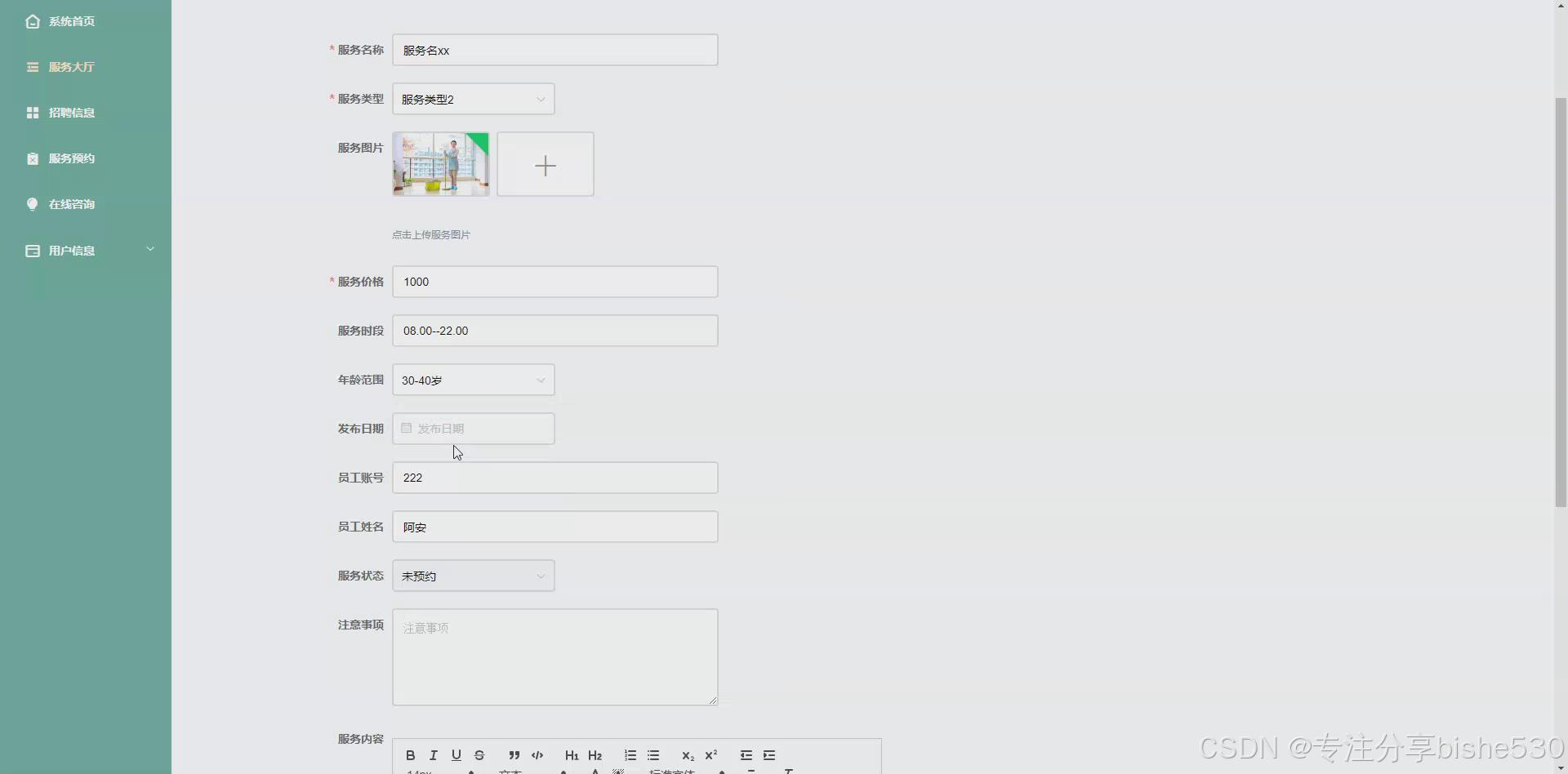Click the grid icon beside 招聘信息
The height and width of the screenshot is (774, 1568).
(x=33, y=113)
